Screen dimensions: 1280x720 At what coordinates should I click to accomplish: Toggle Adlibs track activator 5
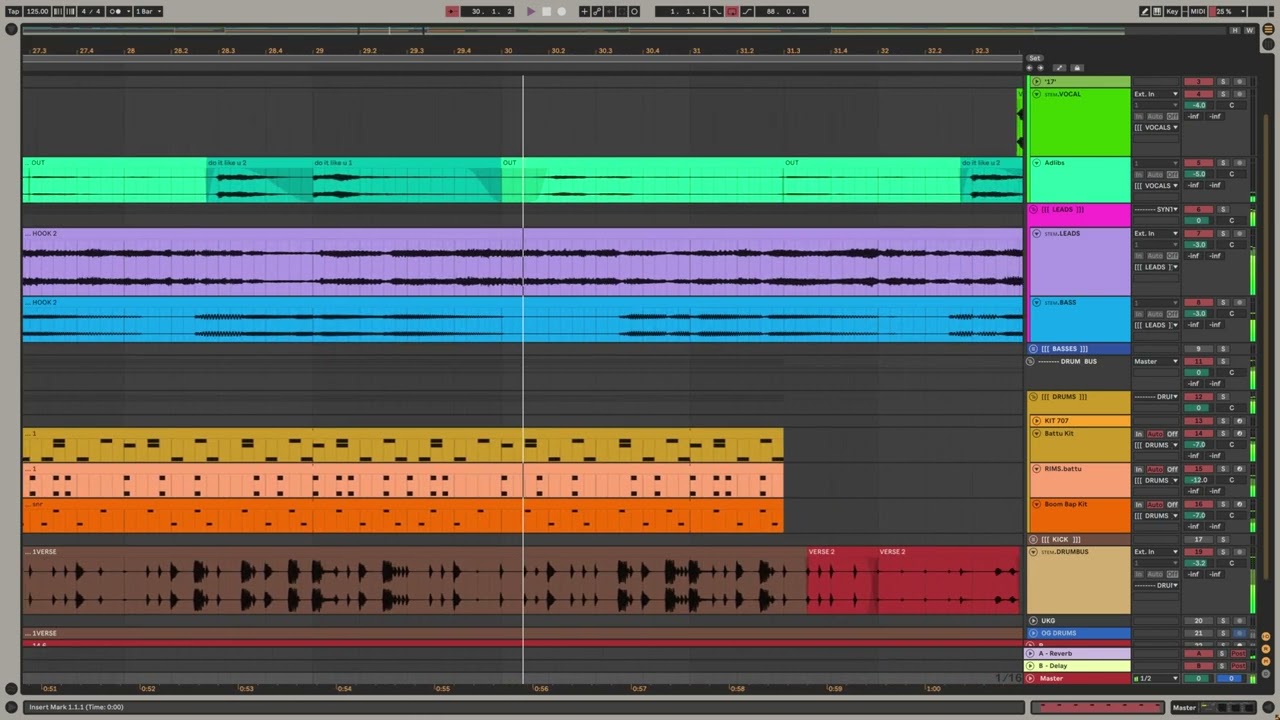click(x=1198, y=163)
